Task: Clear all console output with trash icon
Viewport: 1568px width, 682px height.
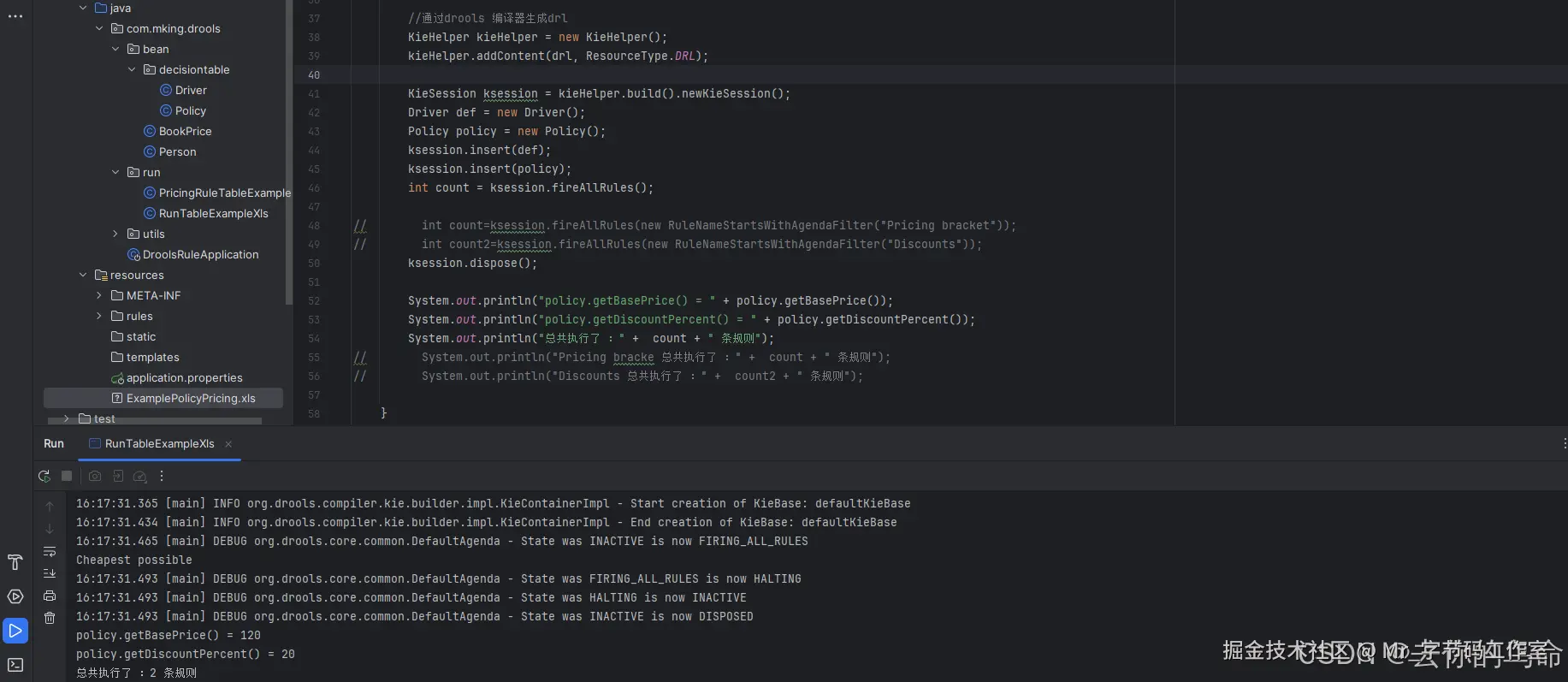Action: click(x=50, y=618)
